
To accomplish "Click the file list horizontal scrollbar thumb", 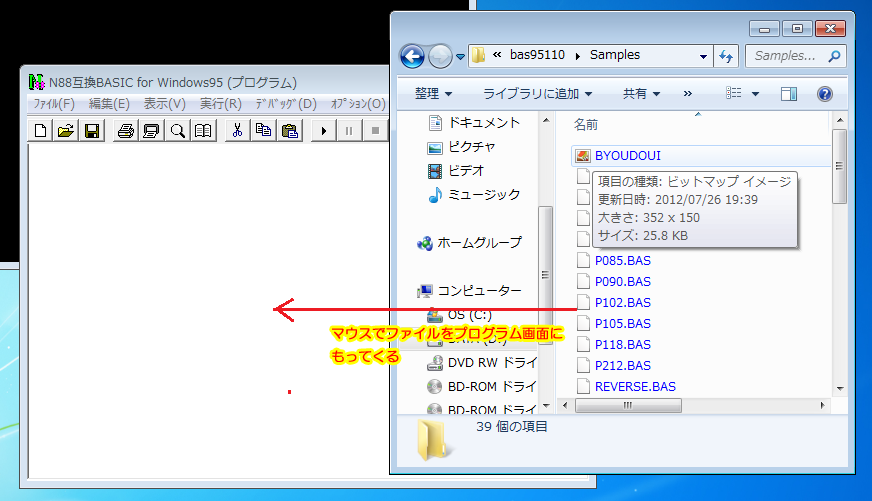I will tap(628, 405).
